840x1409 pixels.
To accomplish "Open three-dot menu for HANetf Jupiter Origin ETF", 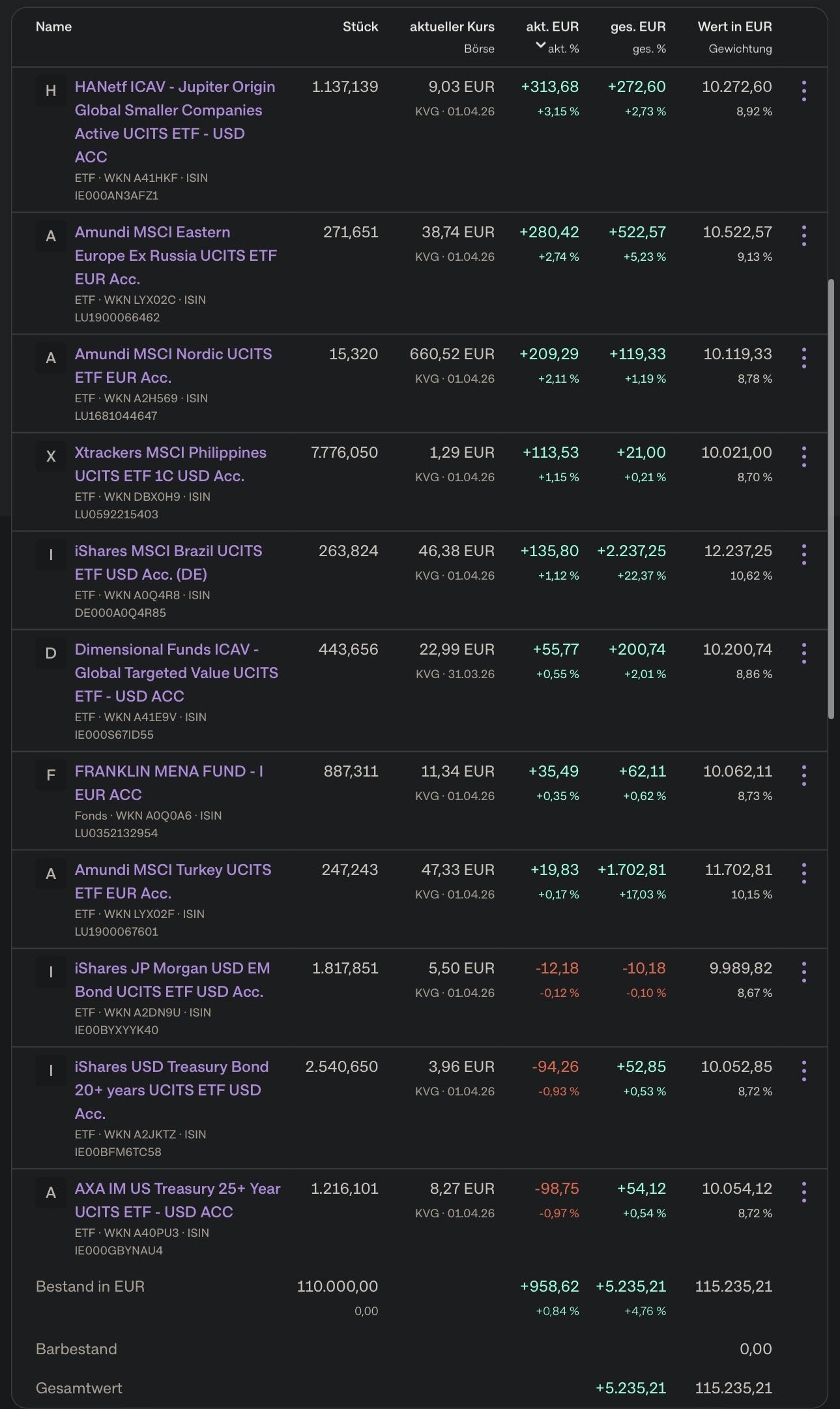I will pyautogui.click(x=804, y=91).
